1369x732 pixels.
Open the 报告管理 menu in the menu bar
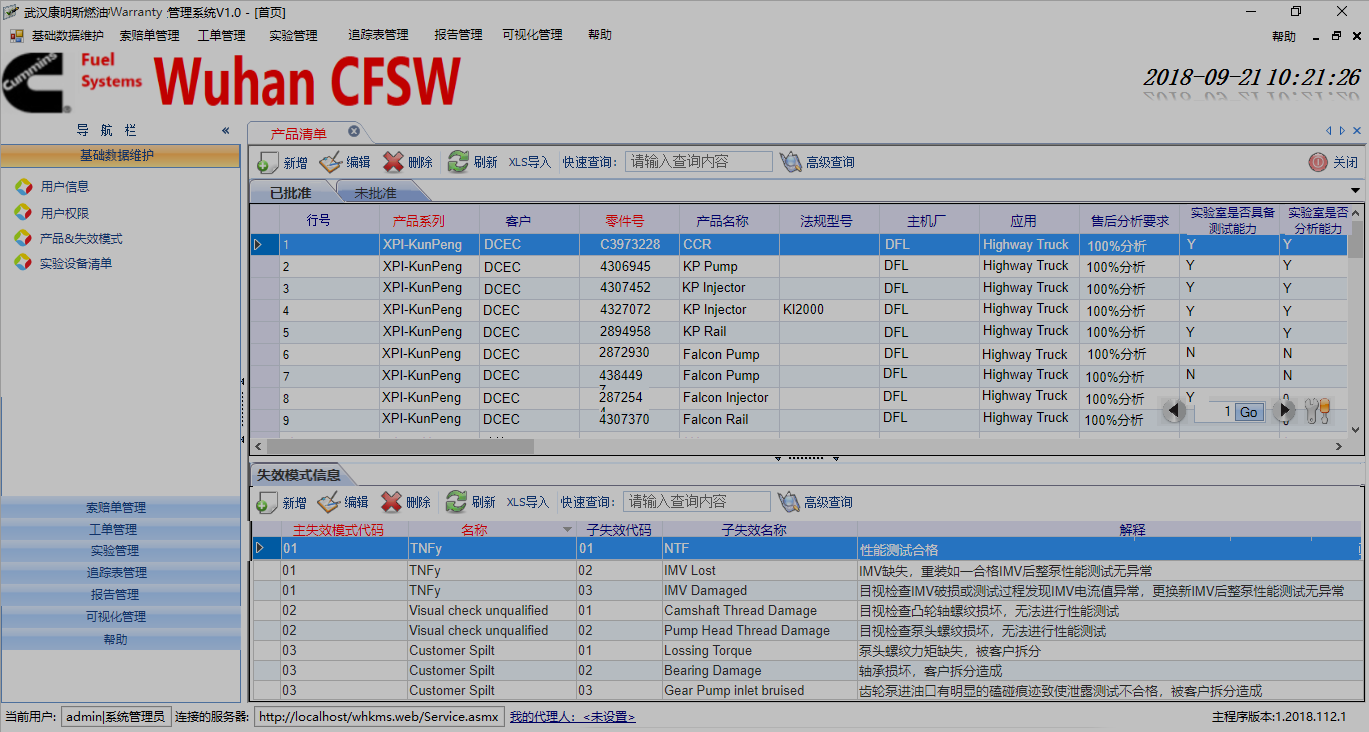458,35
